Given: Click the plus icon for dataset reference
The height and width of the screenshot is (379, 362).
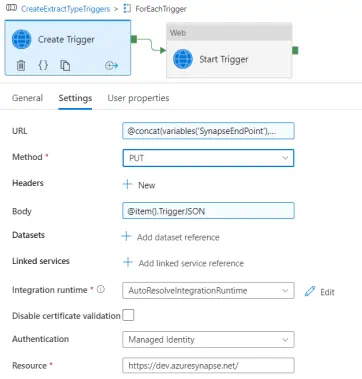Looking at the screenshot, I should point(126,236).
